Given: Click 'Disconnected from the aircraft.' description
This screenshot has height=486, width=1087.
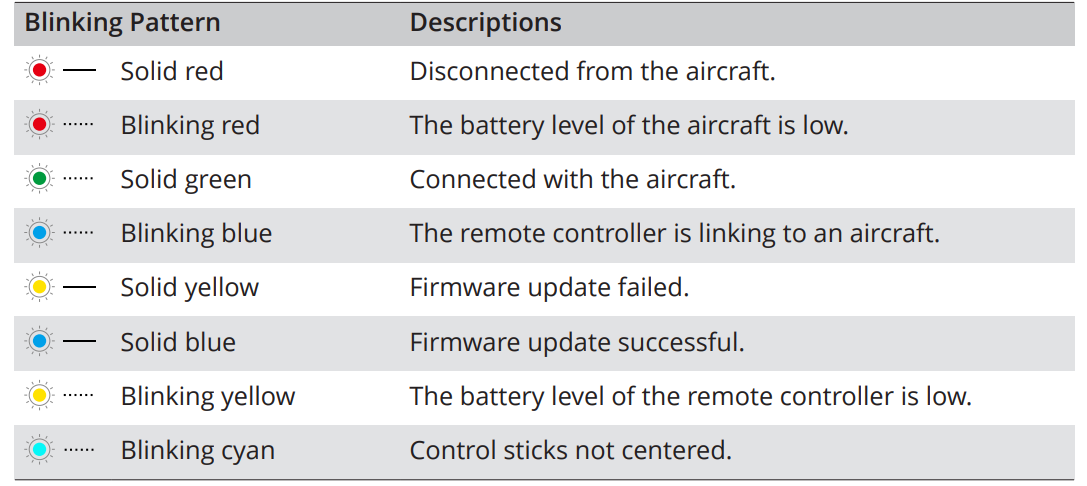Looking at the screenshot, I should coord(592,72).
